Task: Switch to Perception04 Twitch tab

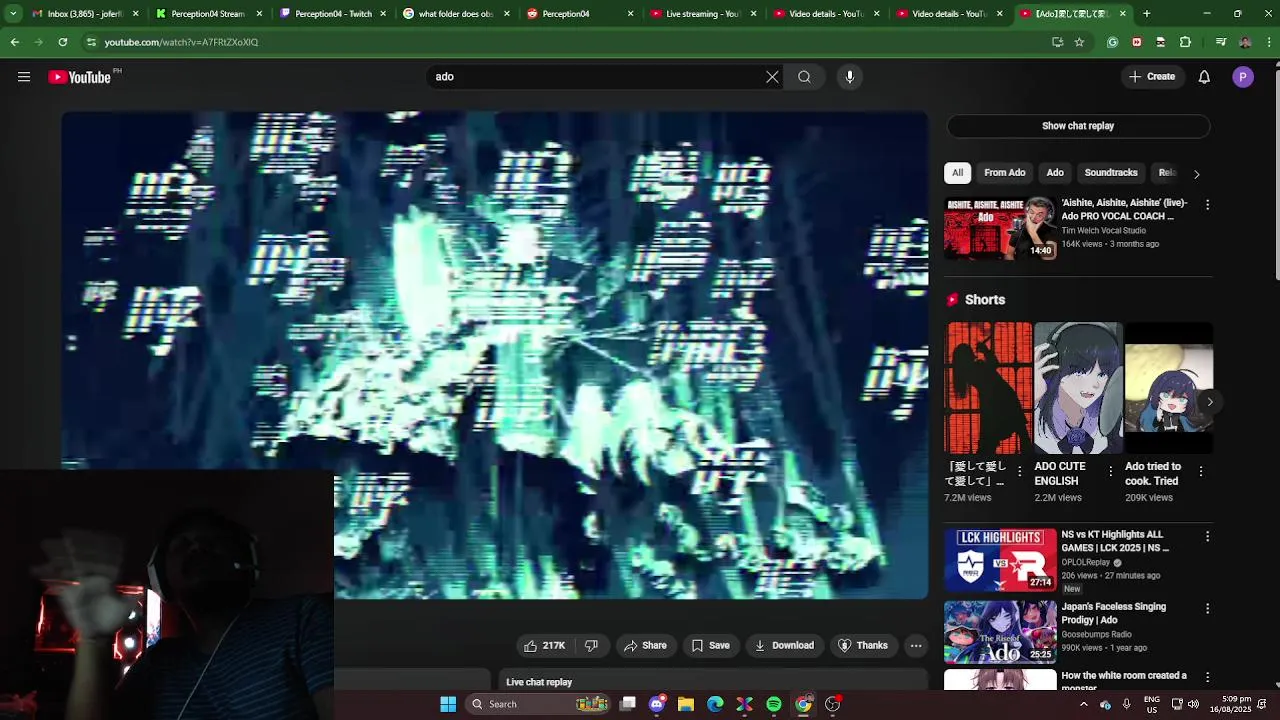Action: pyautogui.click(x=331, y=14)
